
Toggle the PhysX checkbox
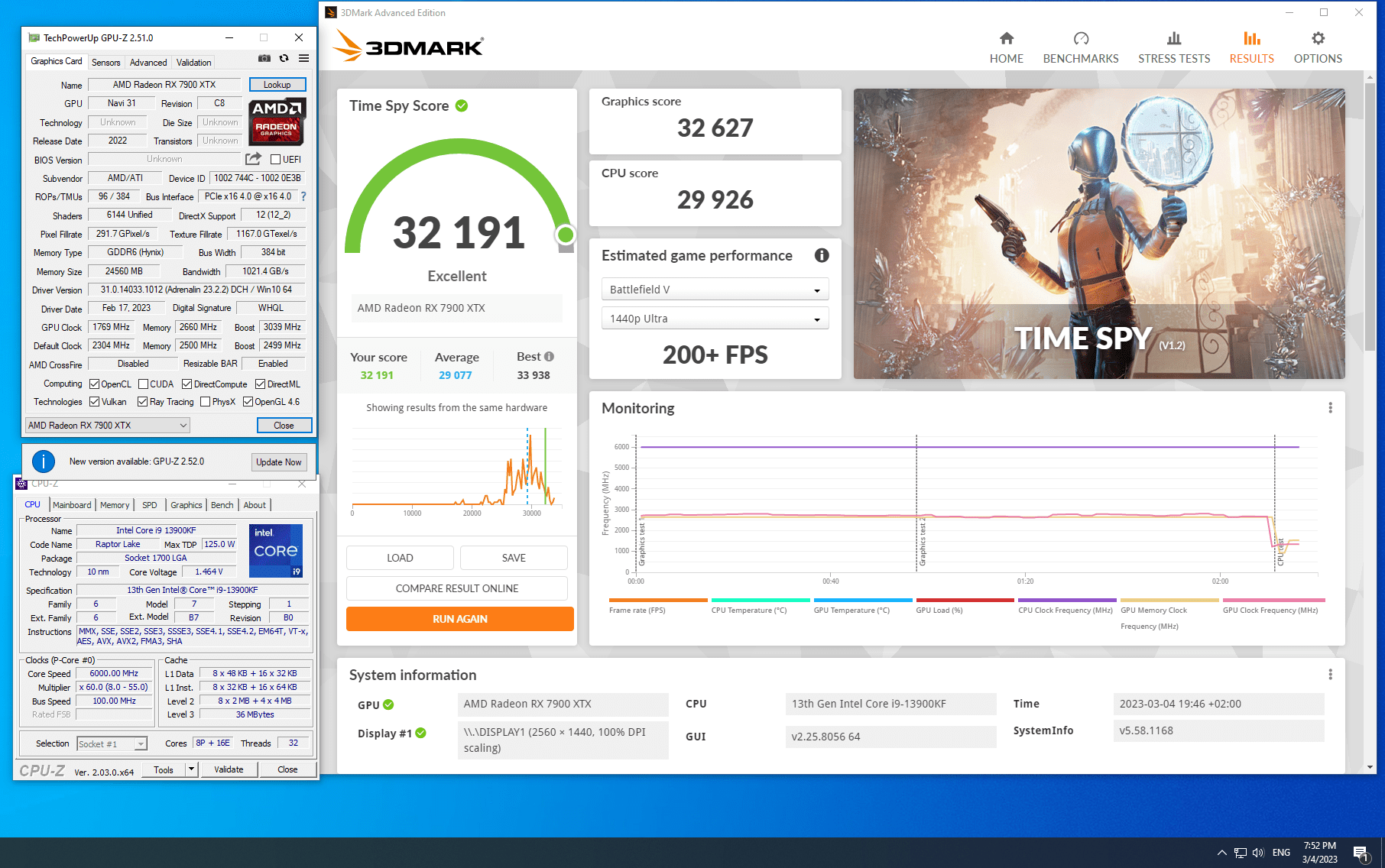coord(205,402)
